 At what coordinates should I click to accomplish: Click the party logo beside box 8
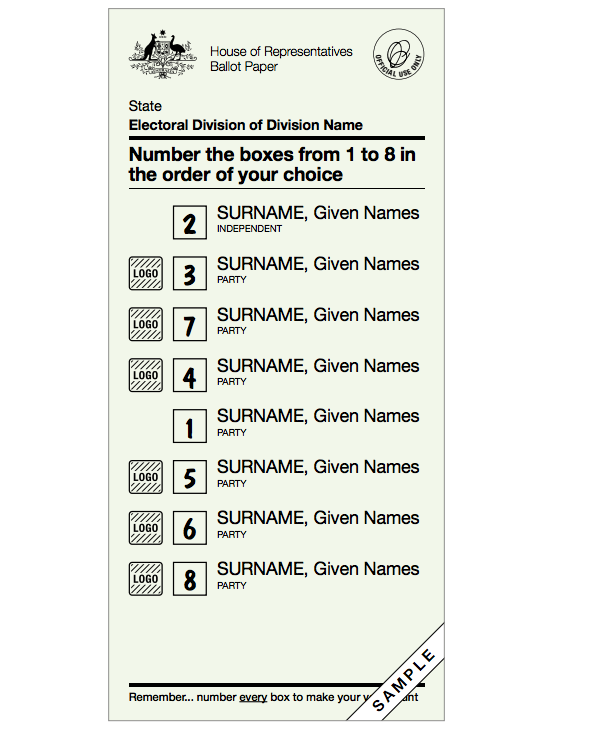(146, 579)
